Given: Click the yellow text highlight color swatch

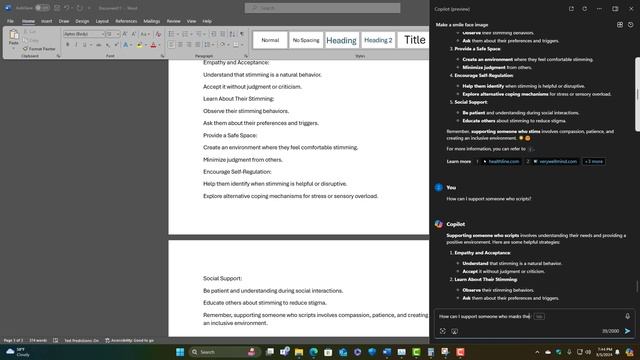Looking at the screenshot, I should (140, 45).
